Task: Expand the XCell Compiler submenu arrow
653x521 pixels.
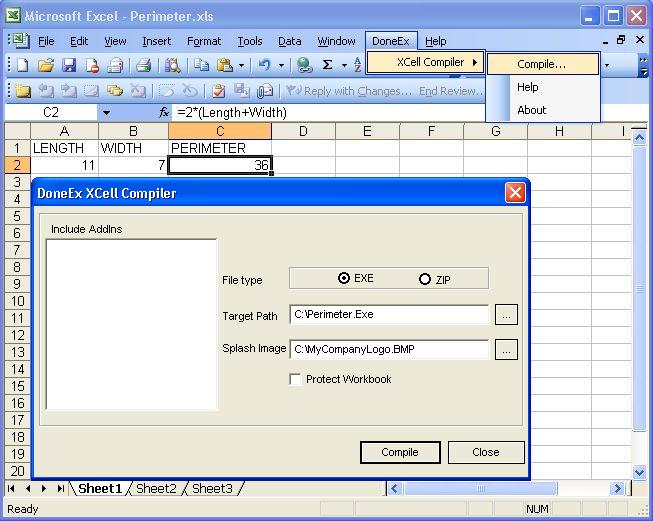Action: point(474,62)
